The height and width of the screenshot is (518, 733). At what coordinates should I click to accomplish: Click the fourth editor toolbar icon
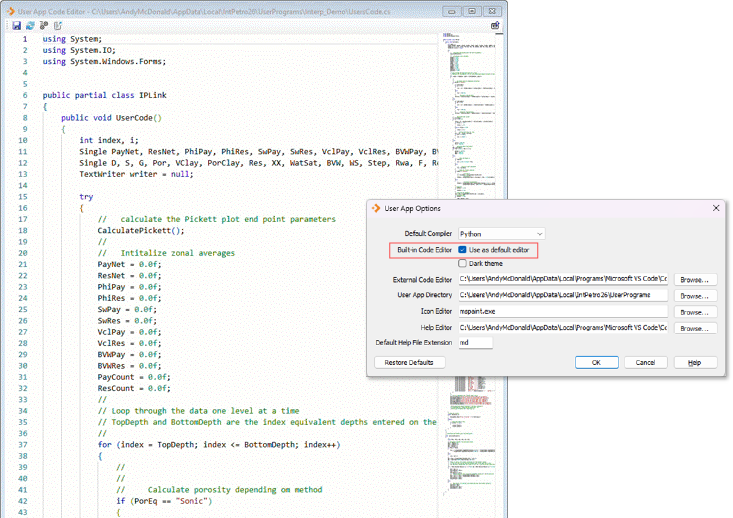56,25
